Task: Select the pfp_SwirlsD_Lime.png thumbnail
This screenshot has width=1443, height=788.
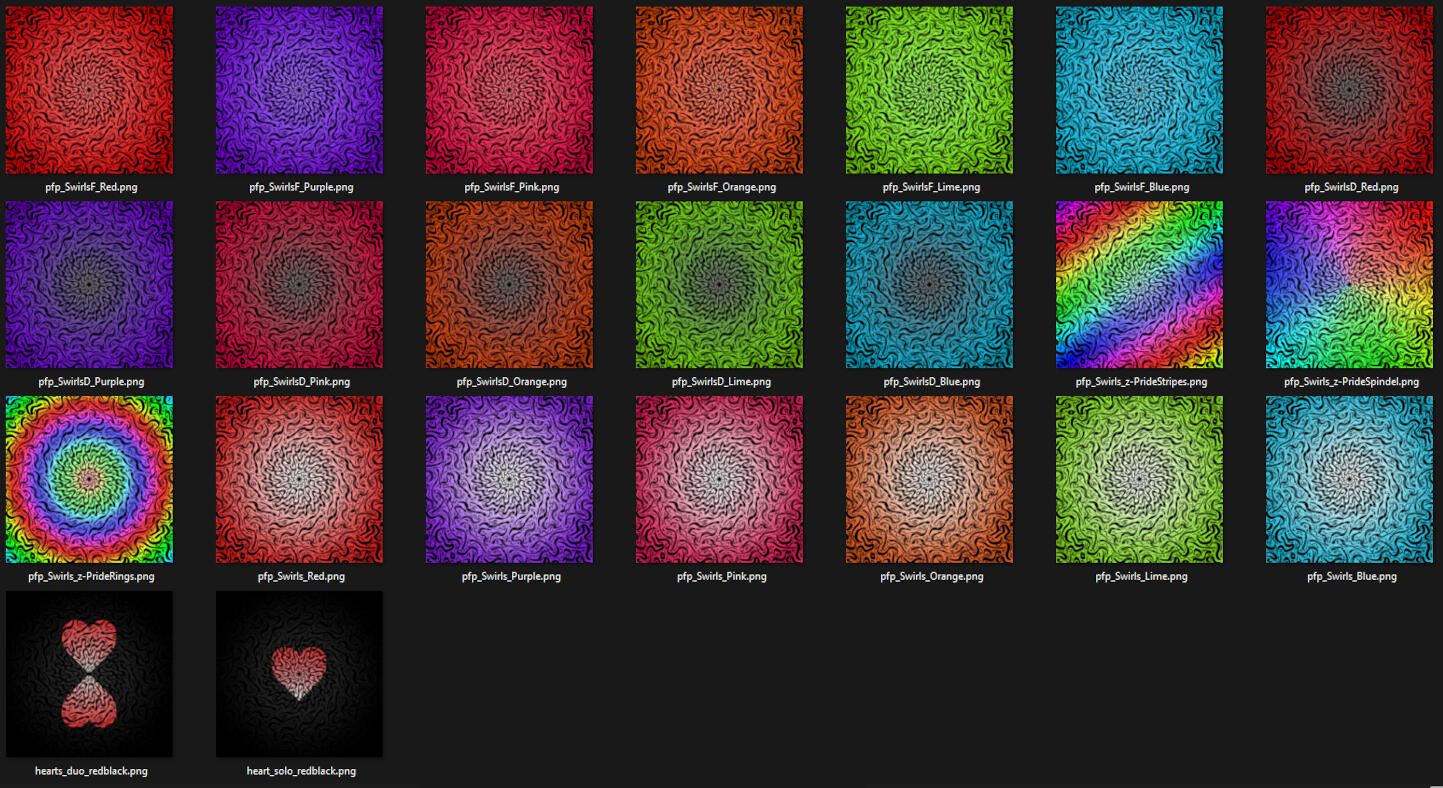Action: tap(719, 285)
